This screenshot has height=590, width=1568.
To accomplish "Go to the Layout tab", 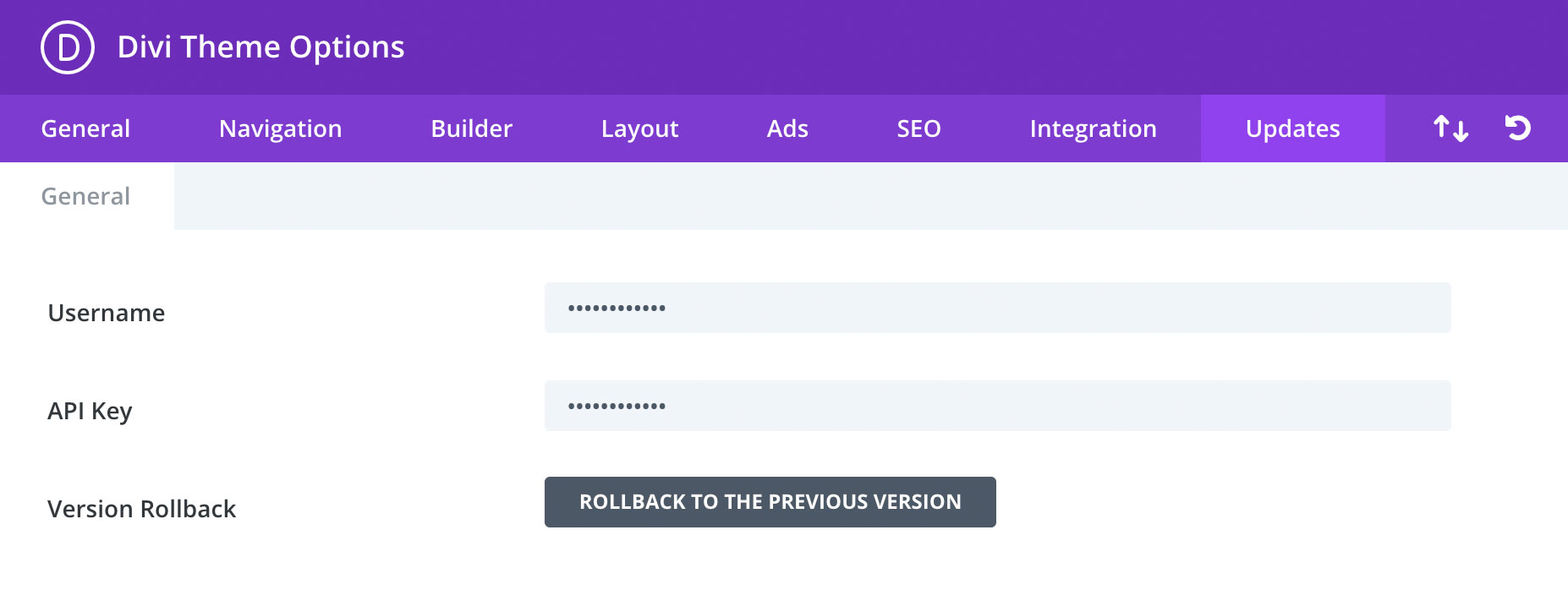I will click(x=640, y=128).
